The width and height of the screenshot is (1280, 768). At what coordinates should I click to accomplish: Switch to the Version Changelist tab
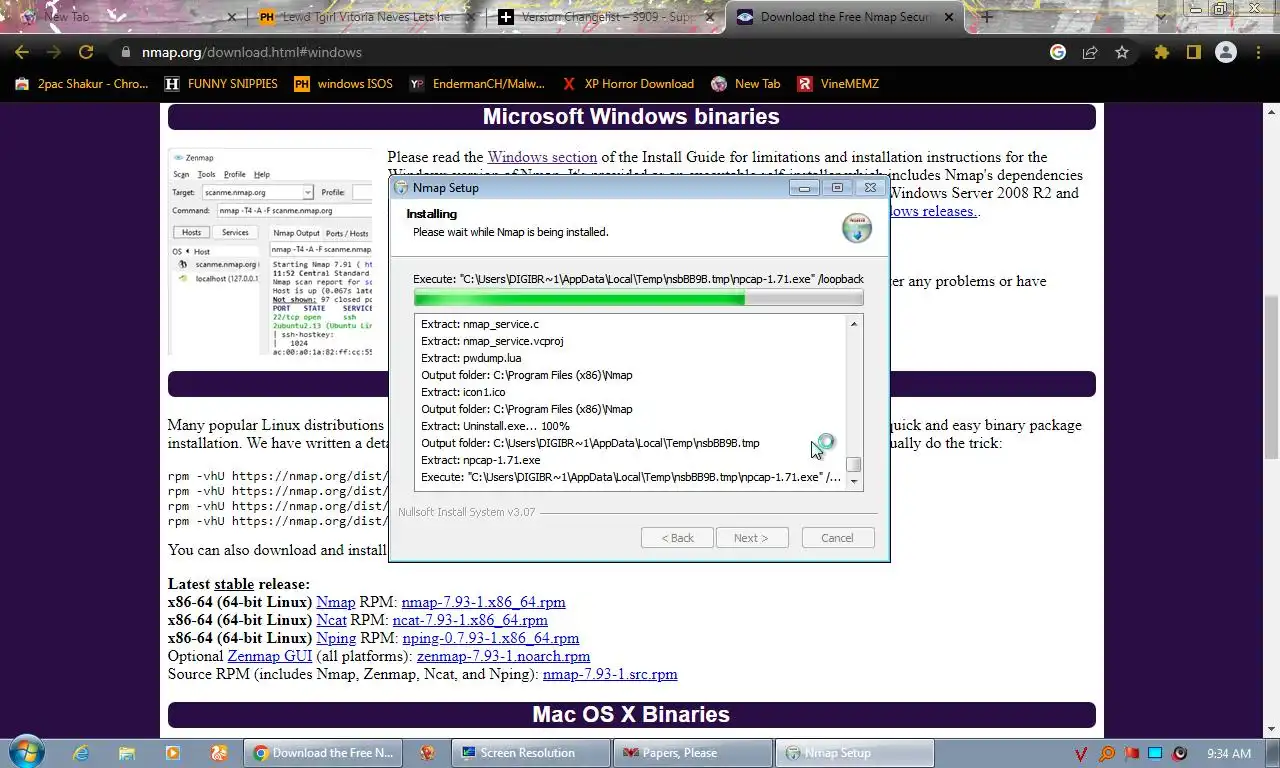click(x=608, y=16)
